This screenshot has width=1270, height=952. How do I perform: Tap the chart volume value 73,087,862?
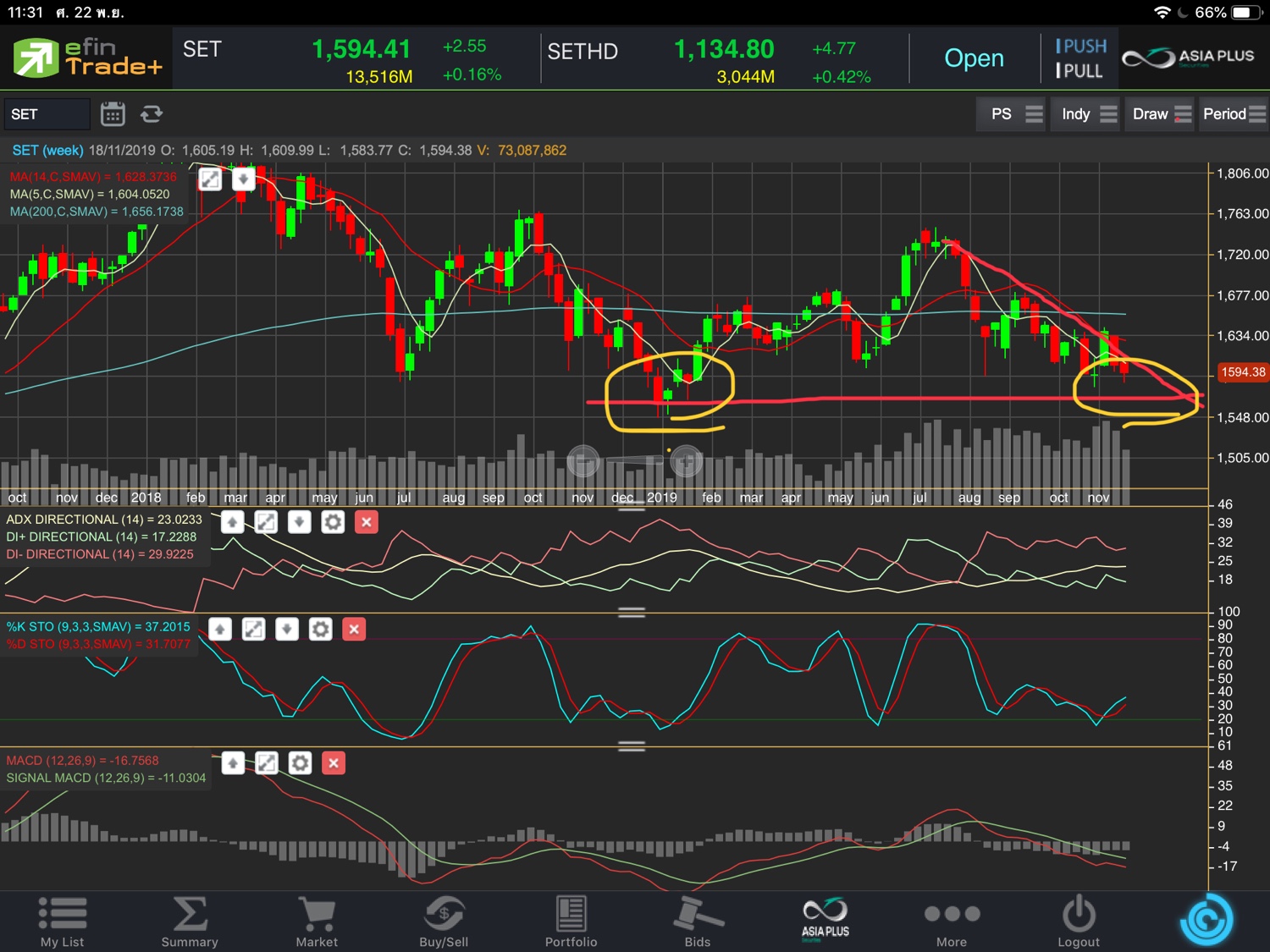pyautogui.click(x=533, y=151)
